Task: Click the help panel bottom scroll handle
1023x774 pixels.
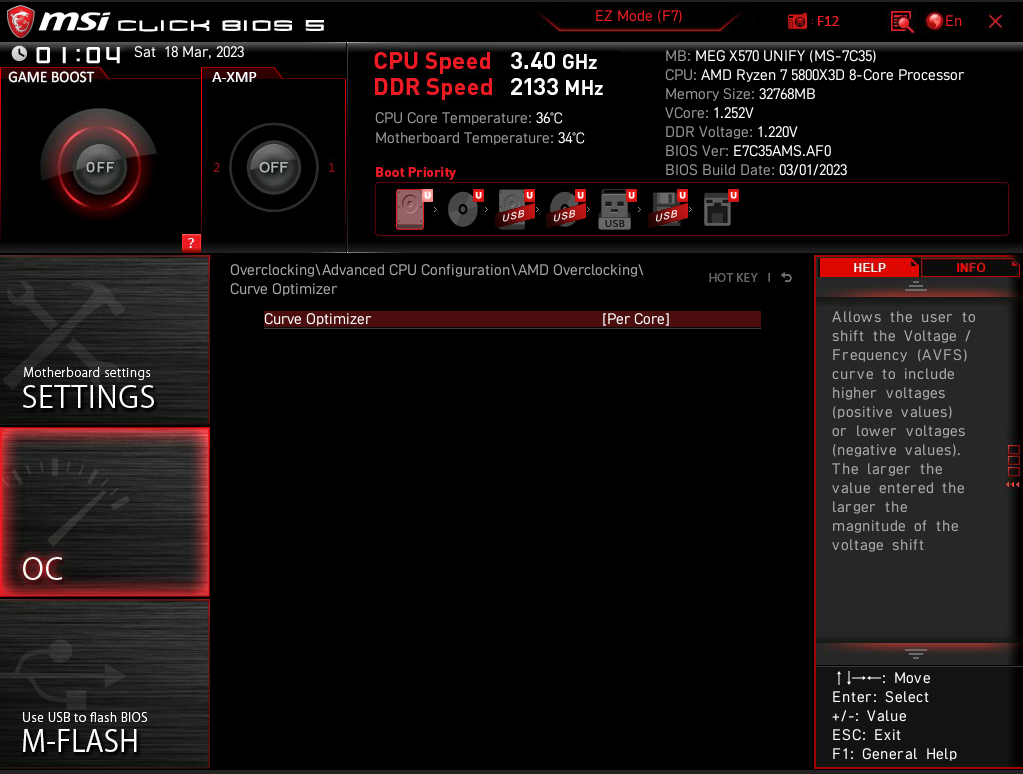Action: tap(915, 653)
